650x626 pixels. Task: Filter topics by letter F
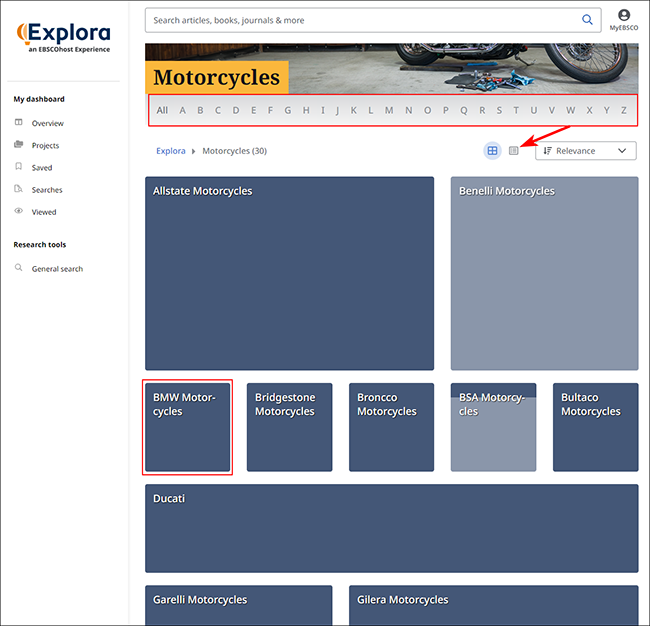pos(270,110)
